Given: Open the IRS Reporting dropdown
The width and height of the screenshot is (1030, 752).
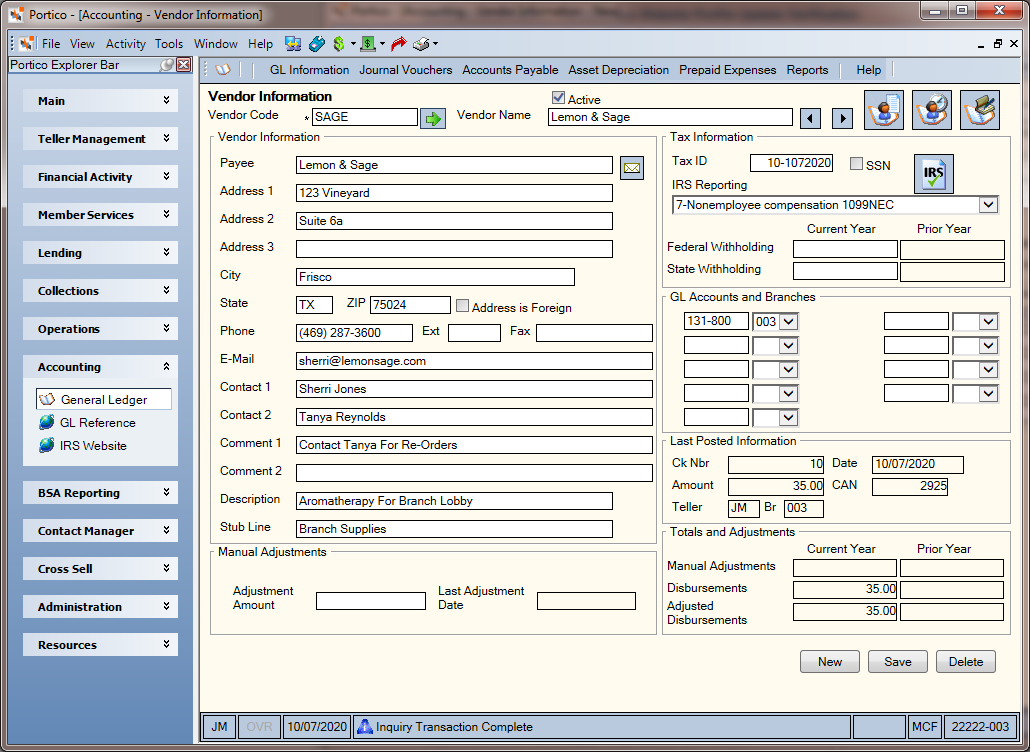Looking at the screenshot, I should point(989,205).
